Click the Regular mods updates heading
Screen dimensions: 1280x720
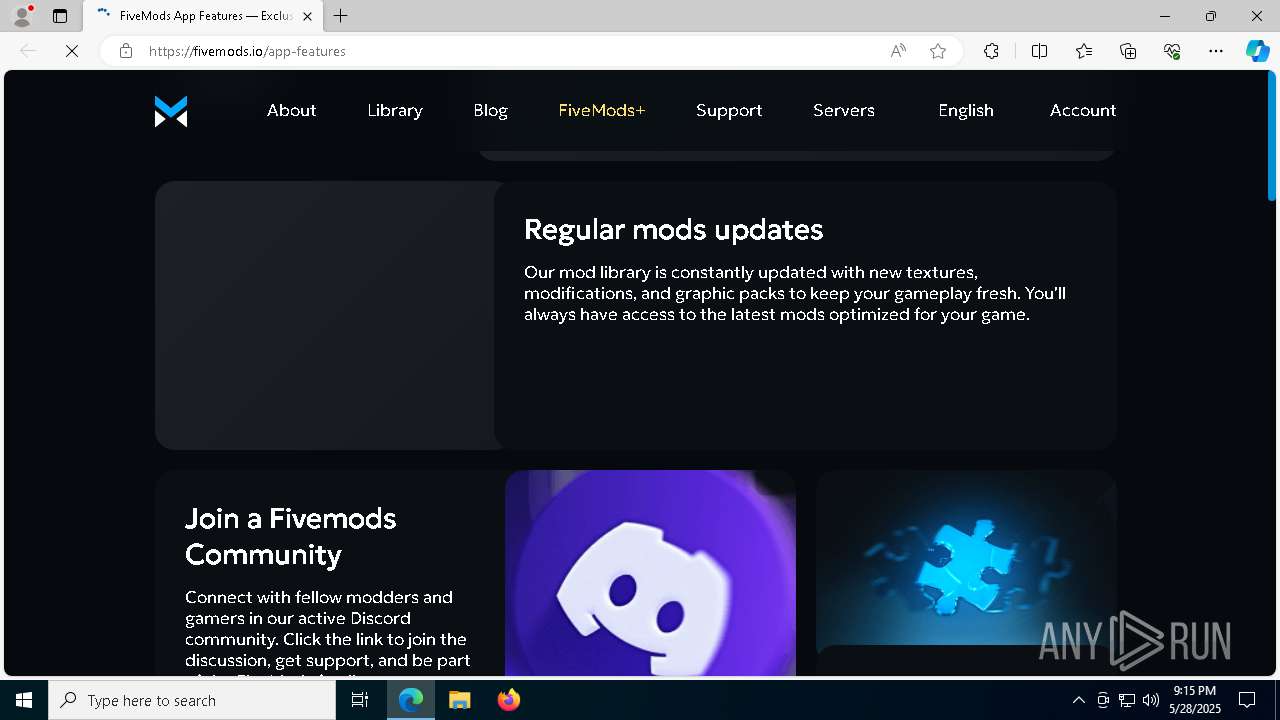[x=674, y=229]
